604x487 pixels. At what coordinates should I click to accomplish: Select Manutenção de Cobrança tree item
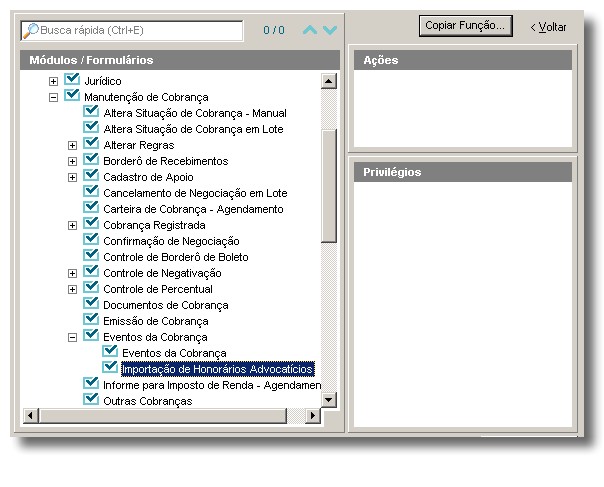pyautogui.click(x=146, y=97)
